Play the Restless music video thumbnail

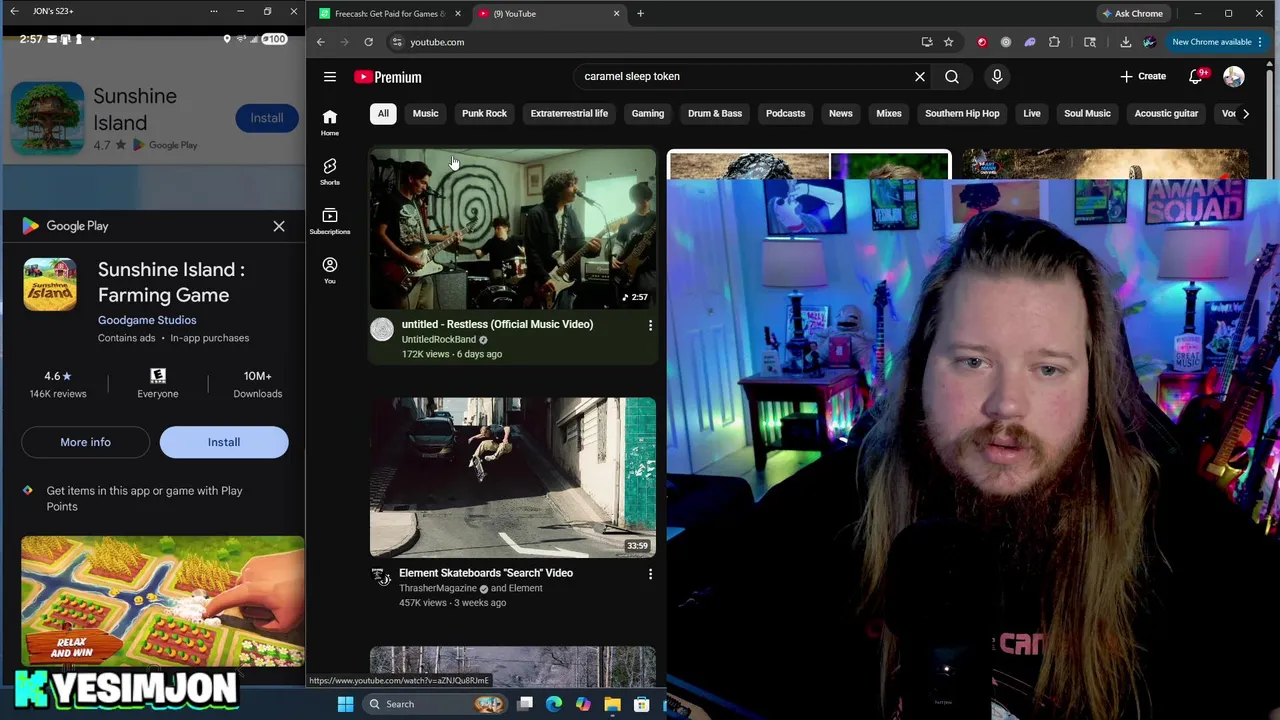(513, 229)
